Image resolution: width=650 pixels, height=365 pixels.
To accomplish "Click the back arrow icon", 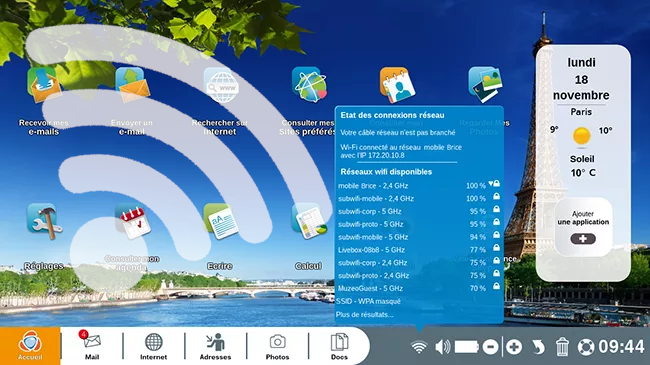I will 538,347.
